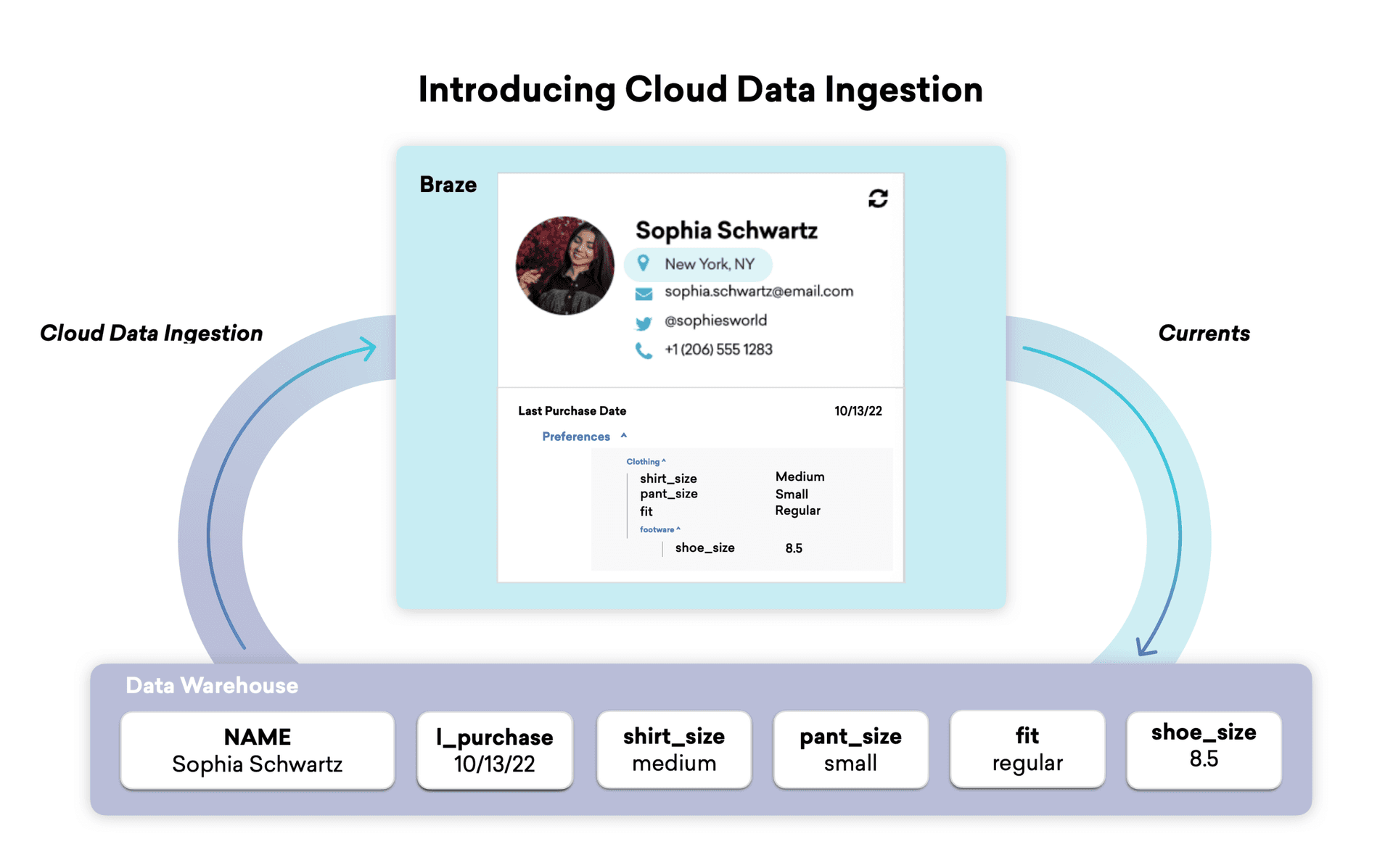Click the pant_size small warehouse card
Image resolution: width=1393 pixels, height=868 pixels.
point(850,749)
